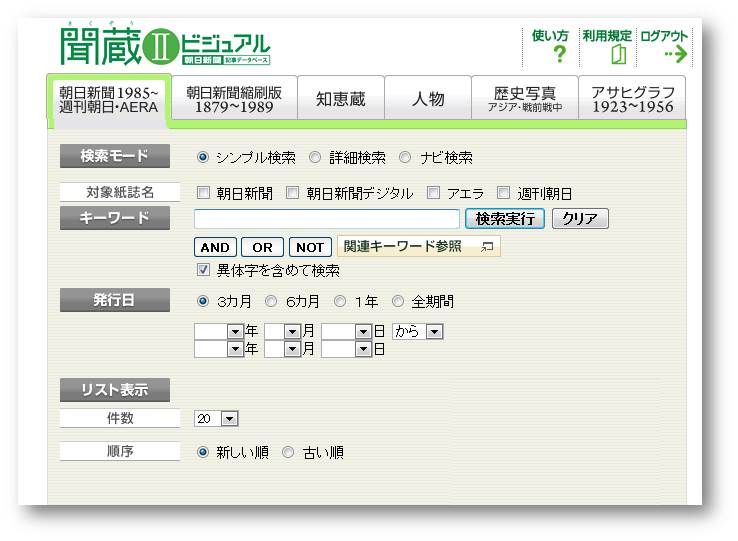The width and height of the screenshot is (738, 541).
Task: Click the クリア button
Action: [580, 218]
